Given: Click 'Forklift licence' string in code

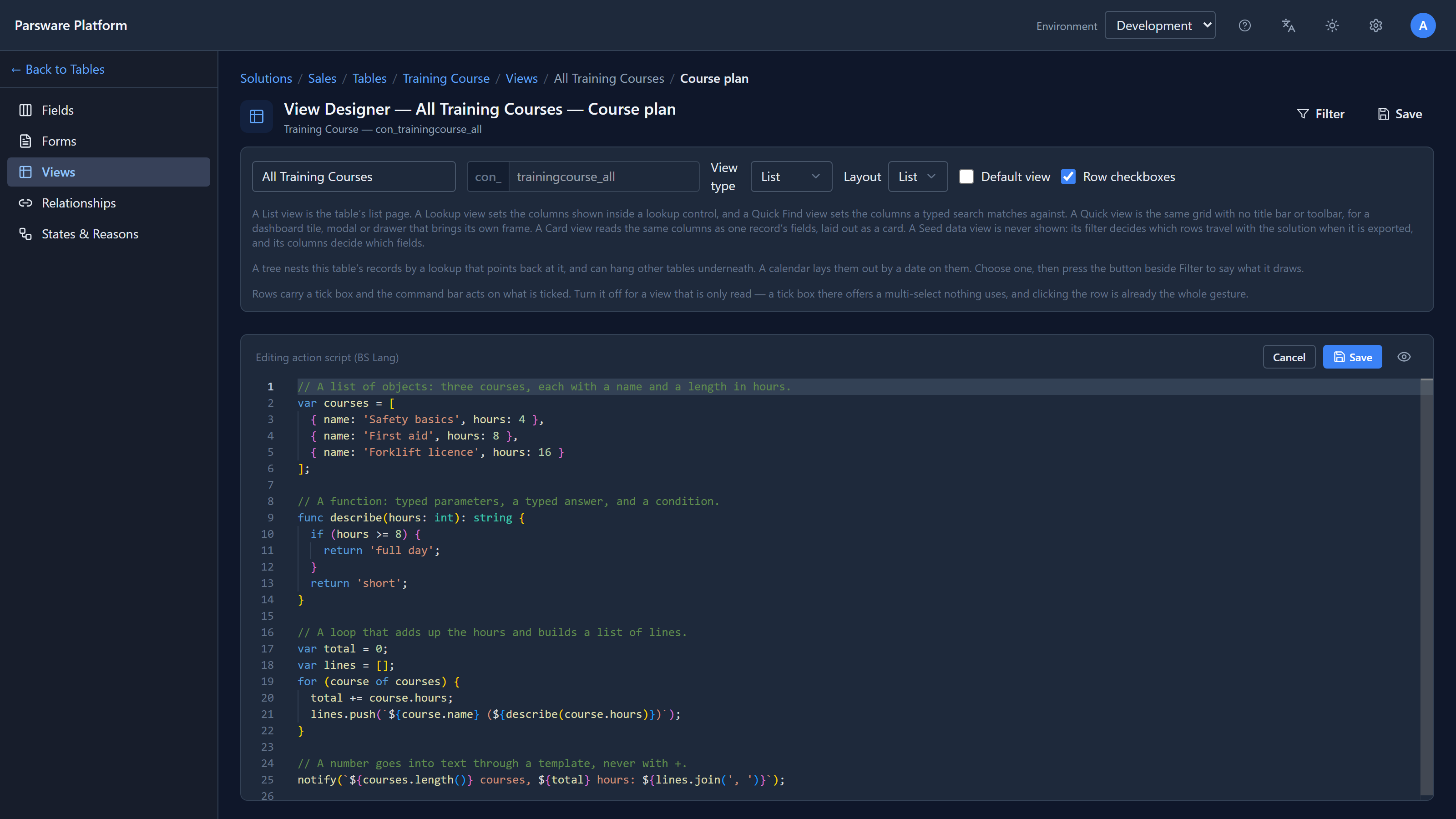Looking at the screenshot, I should point(420,452).
